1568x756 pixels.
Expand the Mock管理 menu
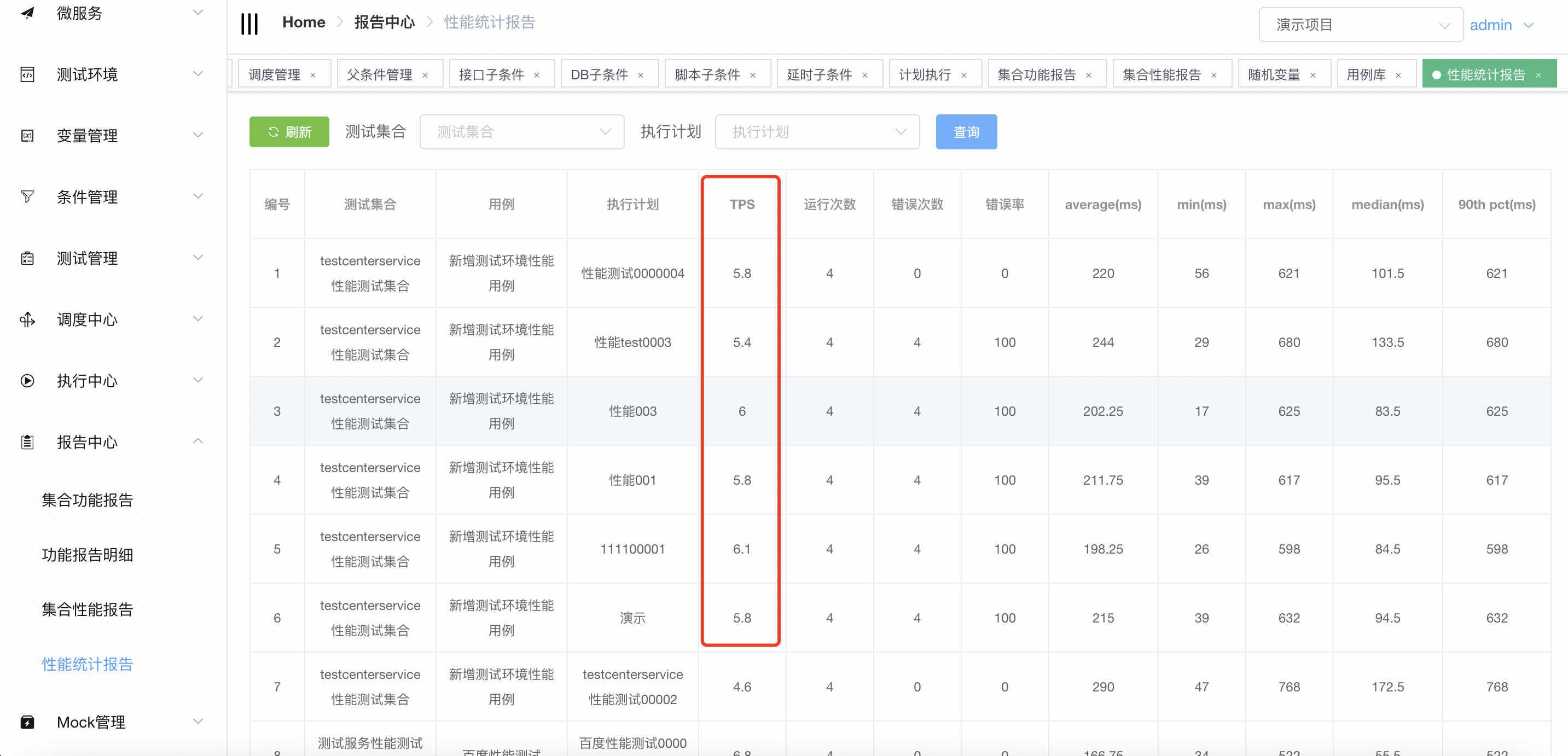(x=198, y=722)
